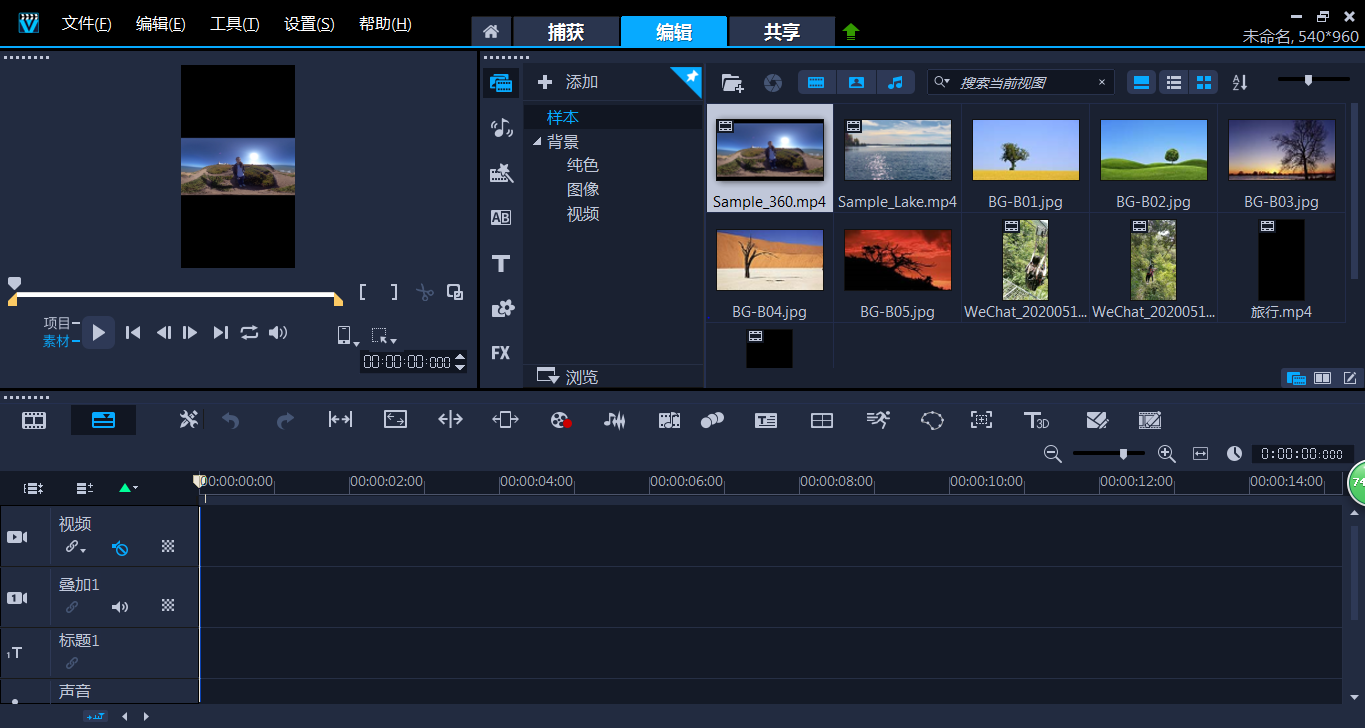This screenshot has height=728, width=1365.
Task: Open the 工具 menu
Action: coord(234,24)
